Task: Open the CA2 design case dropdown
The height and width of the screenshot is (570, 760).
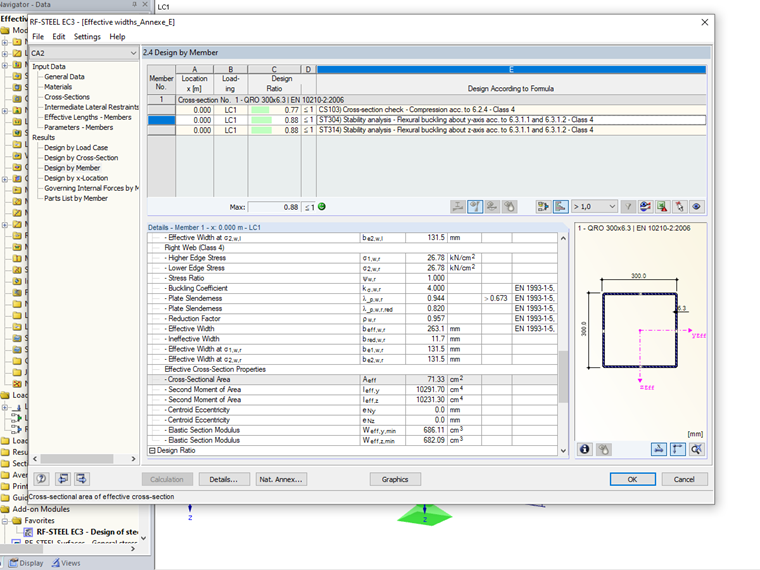Action: 87,52
